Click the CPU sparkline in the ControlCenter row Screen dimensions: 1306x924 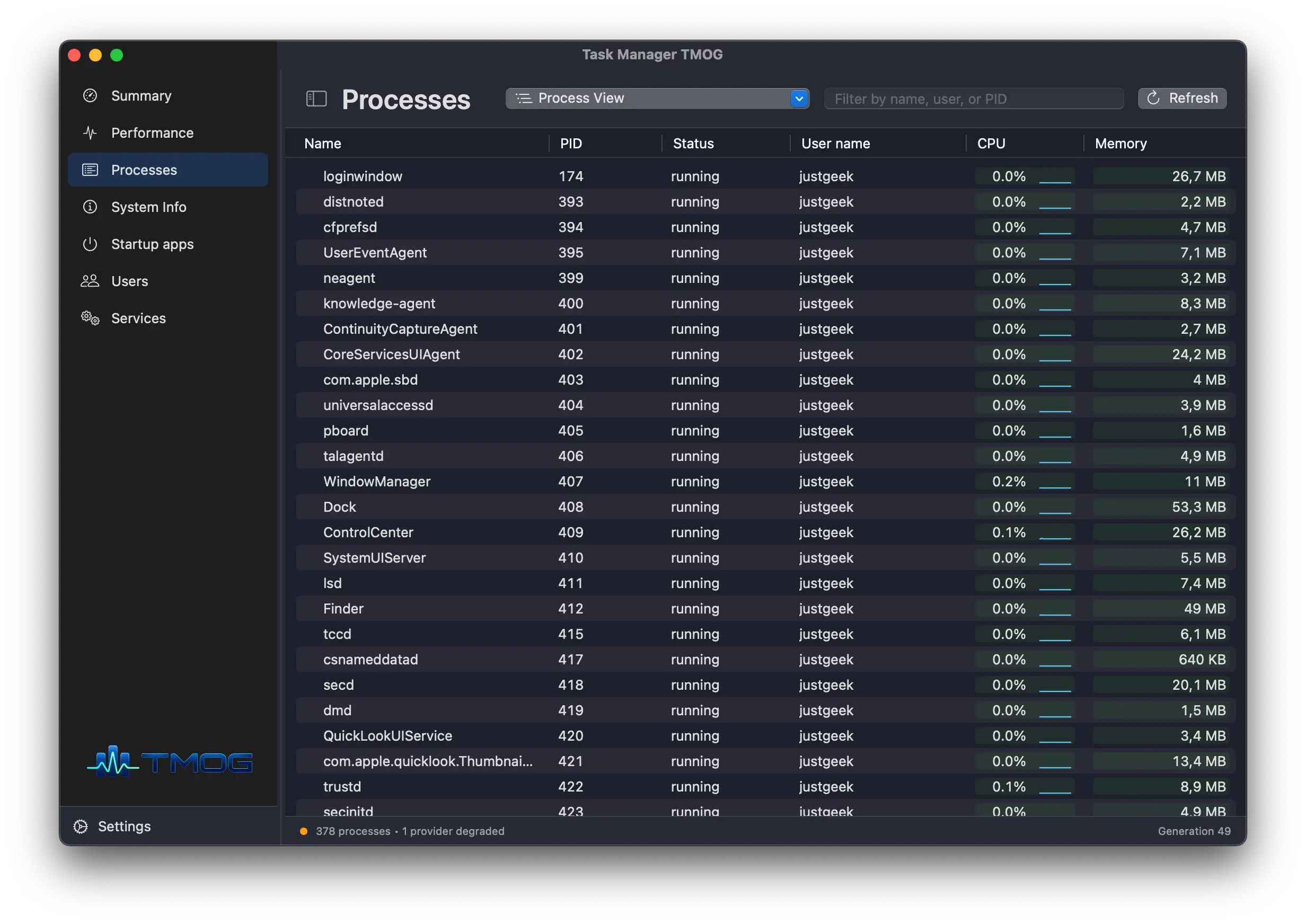[x=1055, y=537]
